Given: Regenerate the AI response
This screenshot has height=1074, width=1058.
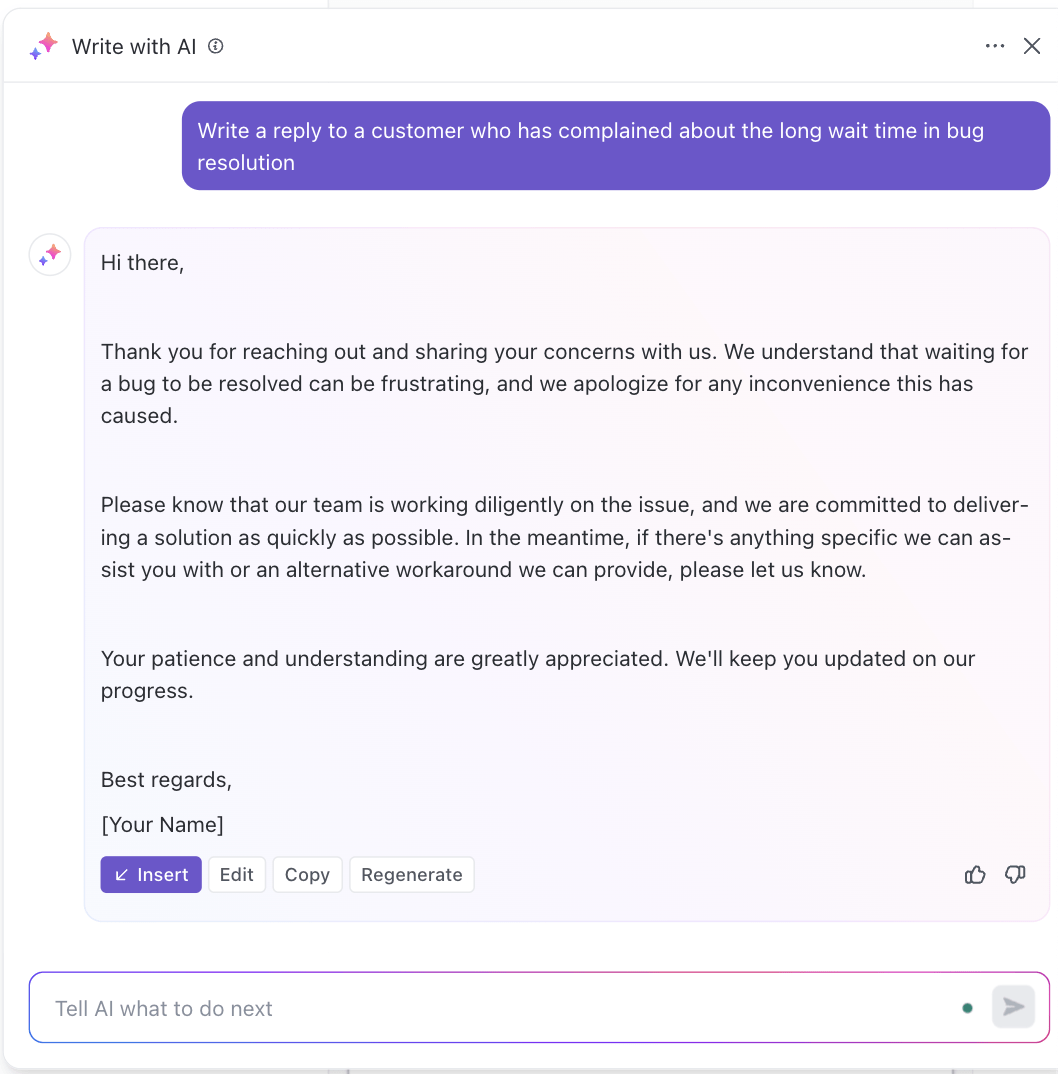Looking at the screenshot, I should click(x=412, y=875).
